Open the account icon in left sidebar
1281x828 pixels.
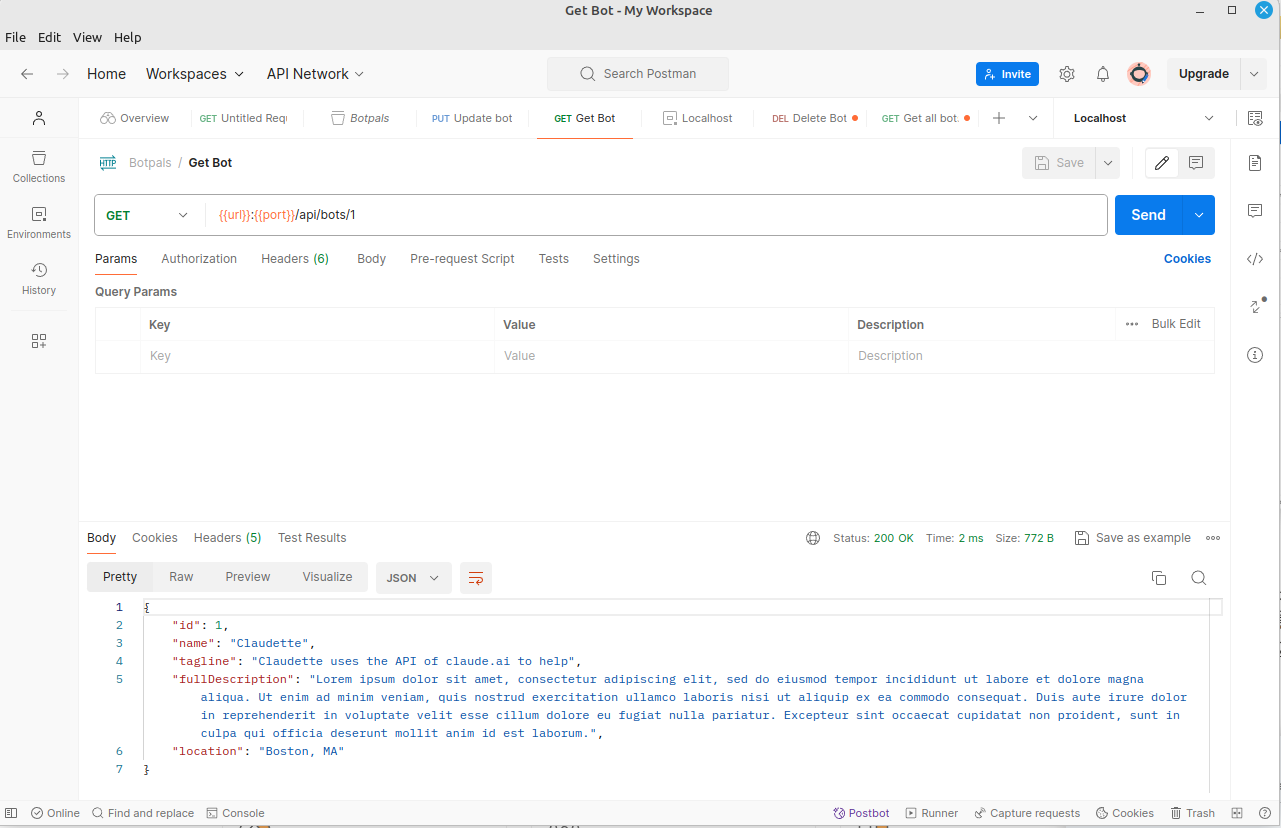(39, 118)
